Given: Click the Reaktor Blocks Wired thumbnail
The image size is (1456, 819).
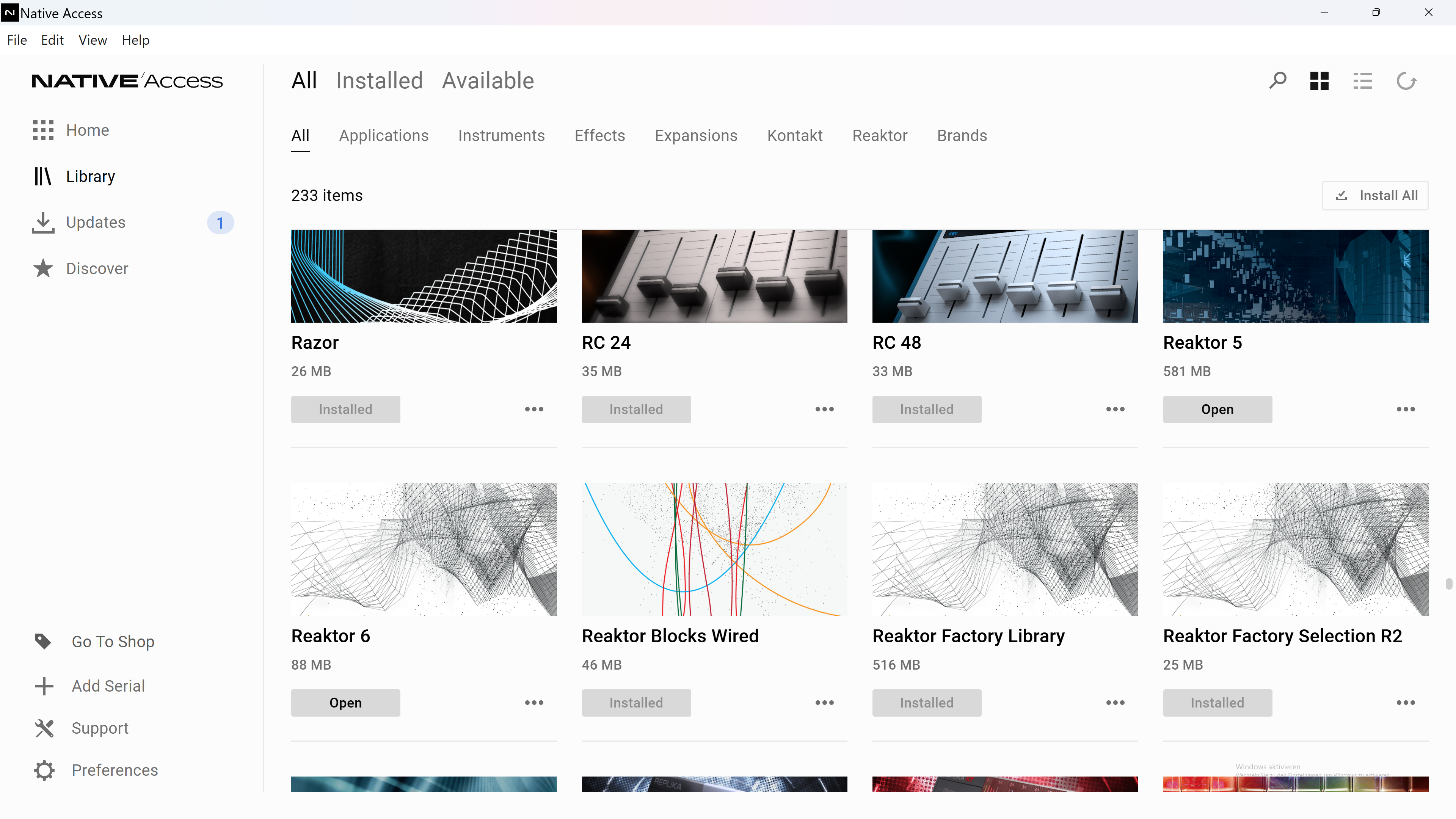Looking at the screenshot, I should (714, 549).
